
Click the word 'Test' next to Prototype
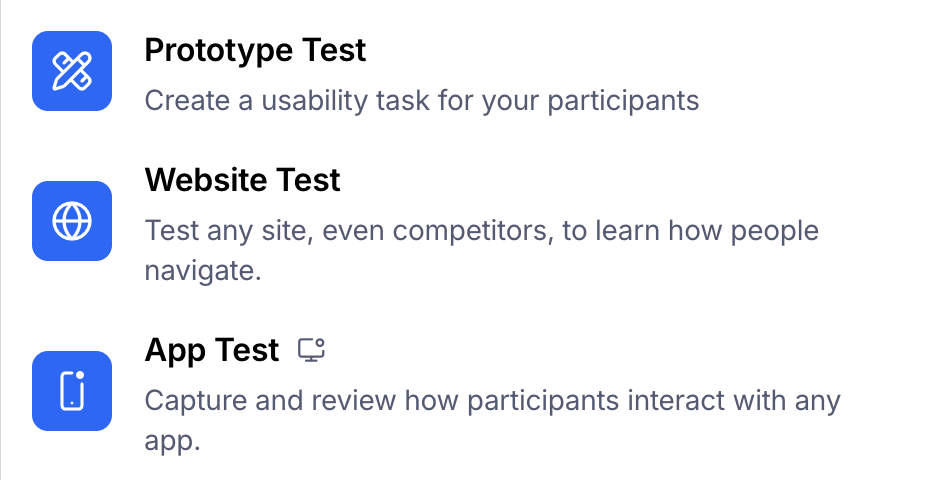(x=334, y=50)
